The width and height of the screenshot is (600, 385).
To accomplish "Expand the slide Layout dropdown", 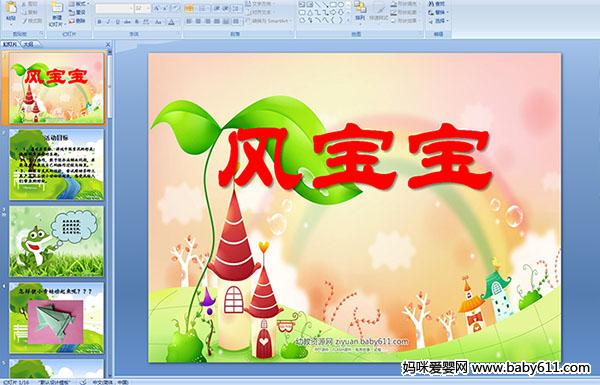I will (78, 4).
